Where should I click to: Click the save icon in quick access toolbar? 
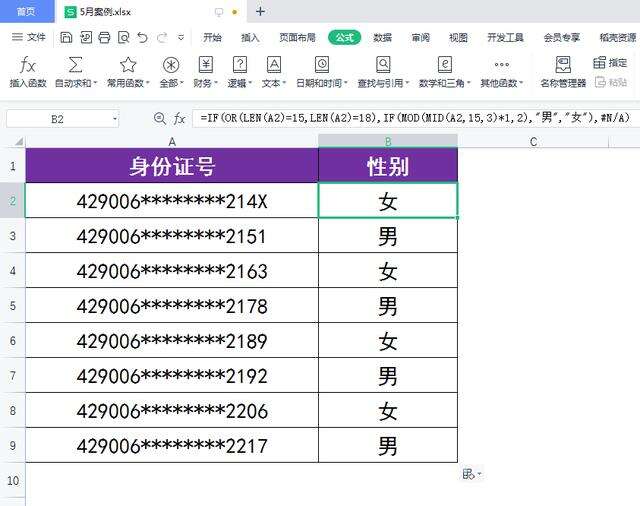click(66, 38)
